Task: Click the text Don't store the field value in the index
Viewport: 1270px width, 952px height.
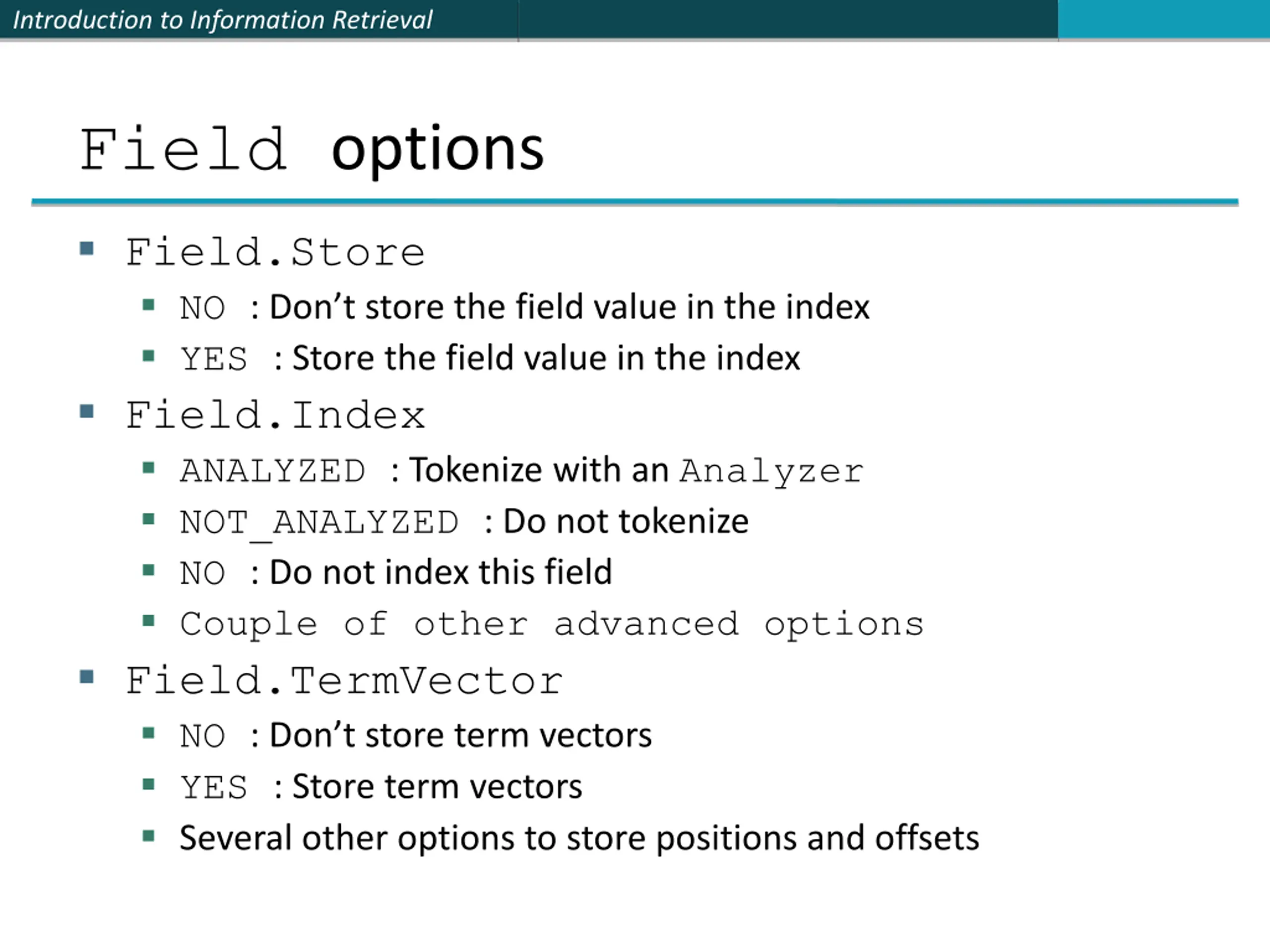Action: pyautogui.click(x=570, y=306)
